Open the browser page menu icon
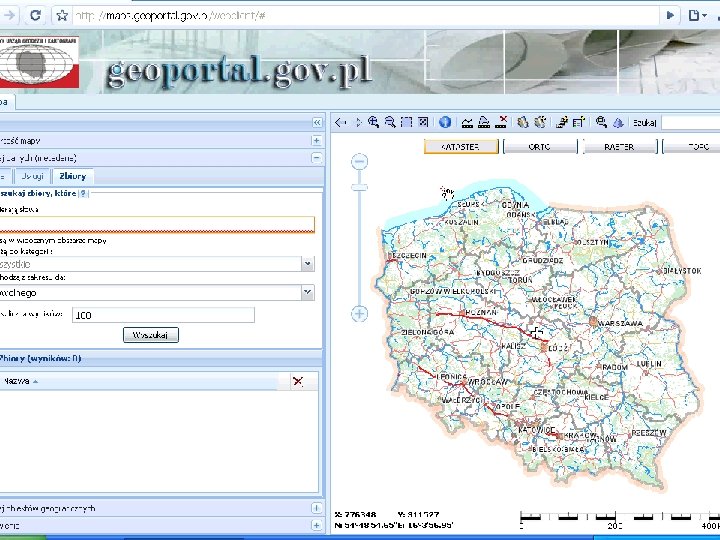The height and width of the screenshot is (540, 720). [697, 16]
